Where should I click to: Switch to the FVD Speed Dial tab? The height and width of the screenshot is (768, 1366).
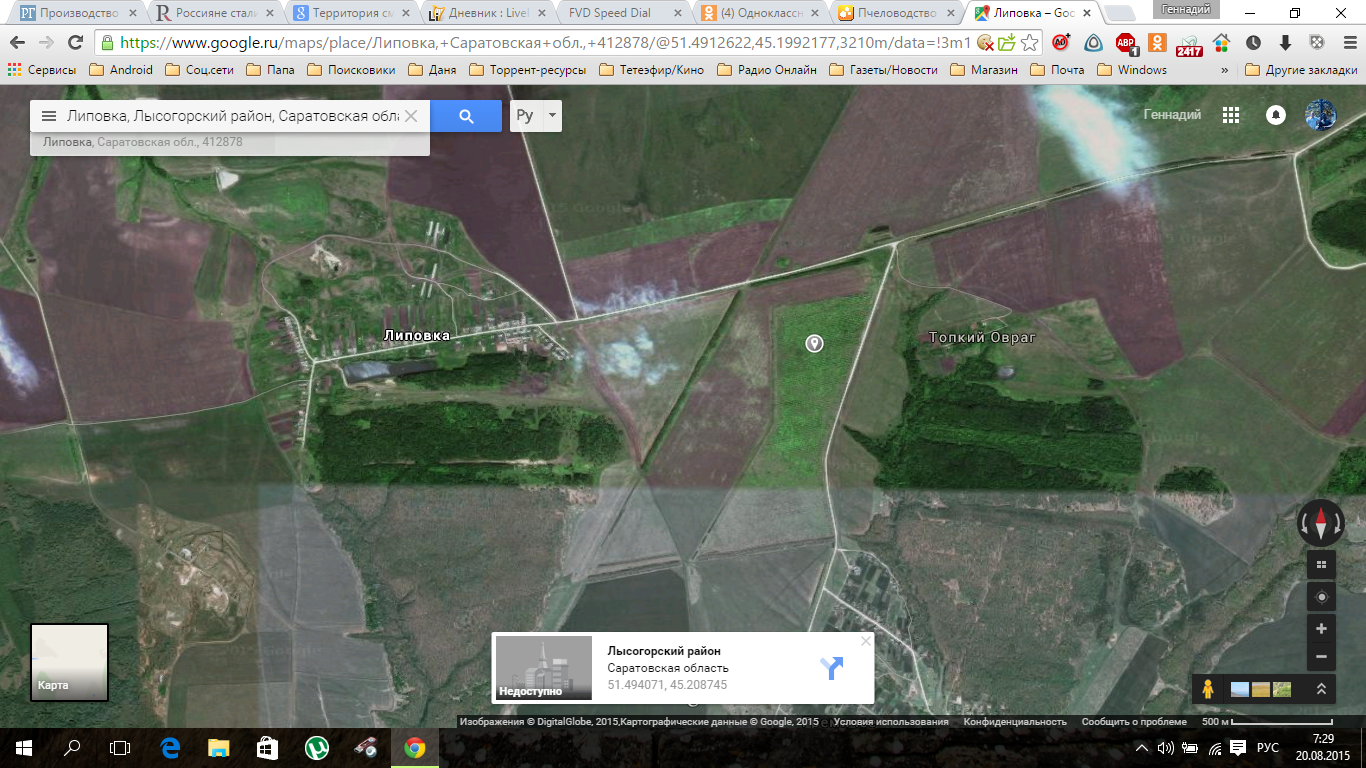pyautogui.click(x=609, y=13)
